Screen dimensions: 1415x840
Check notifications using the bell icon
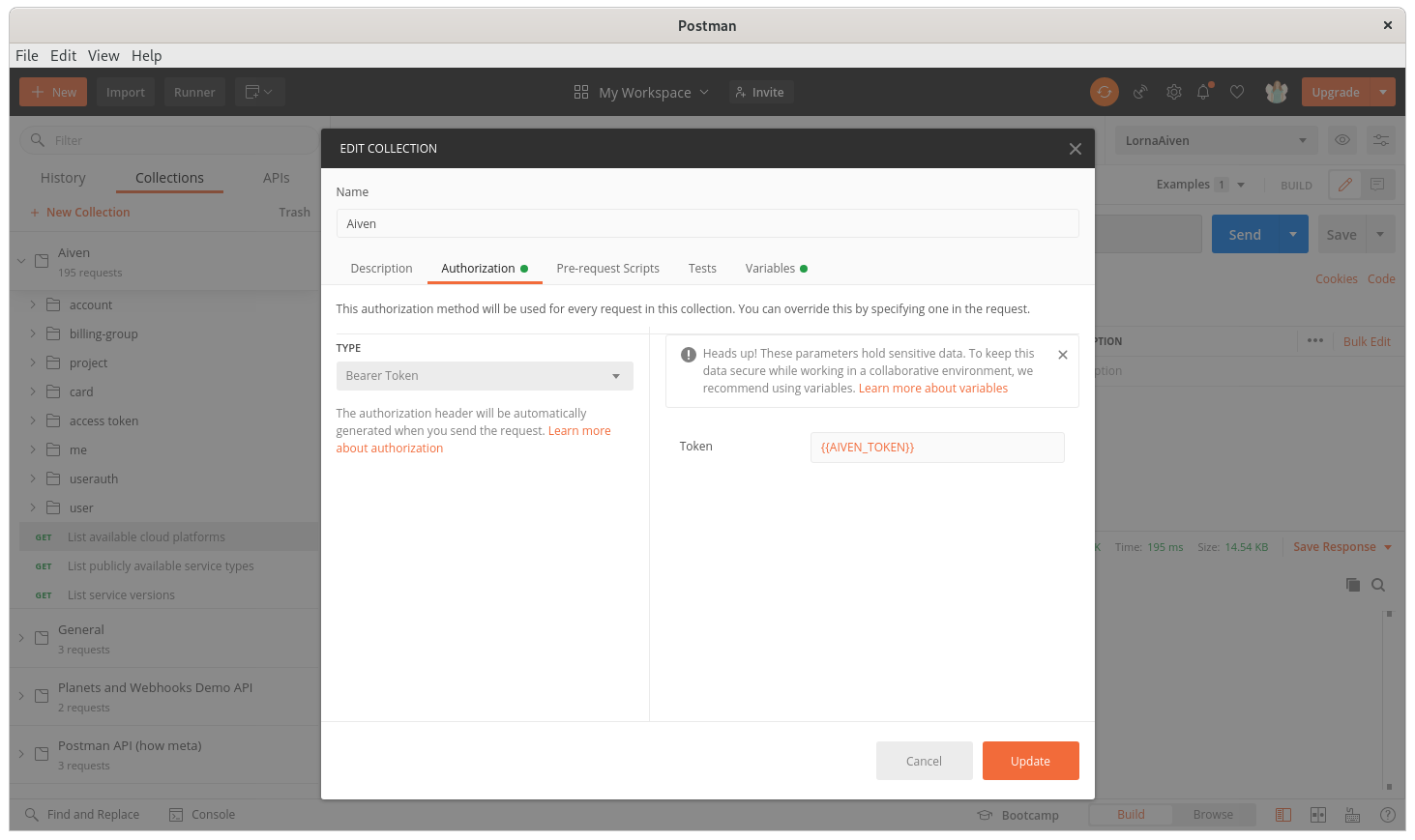pos(1203,92)
